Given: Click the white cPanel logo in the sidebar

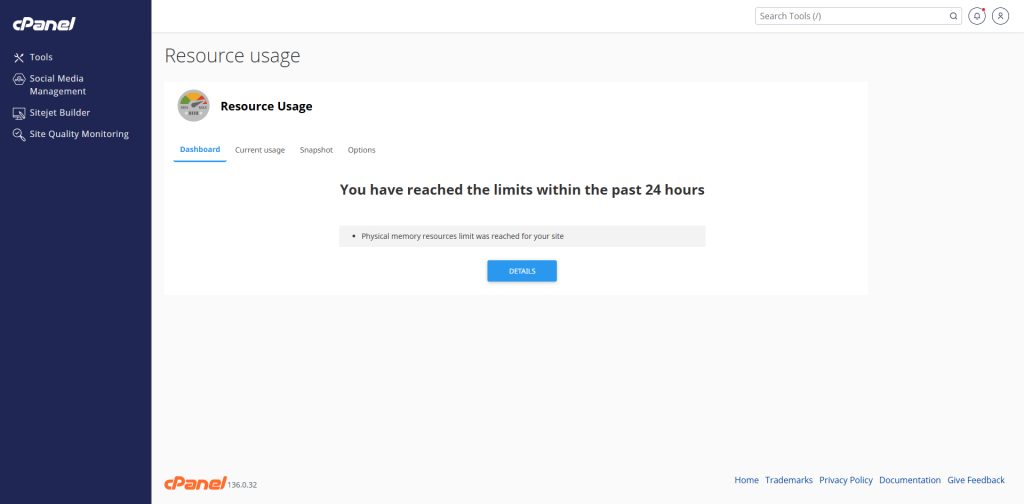Looking at the screenshot, I should coord(44,24).
